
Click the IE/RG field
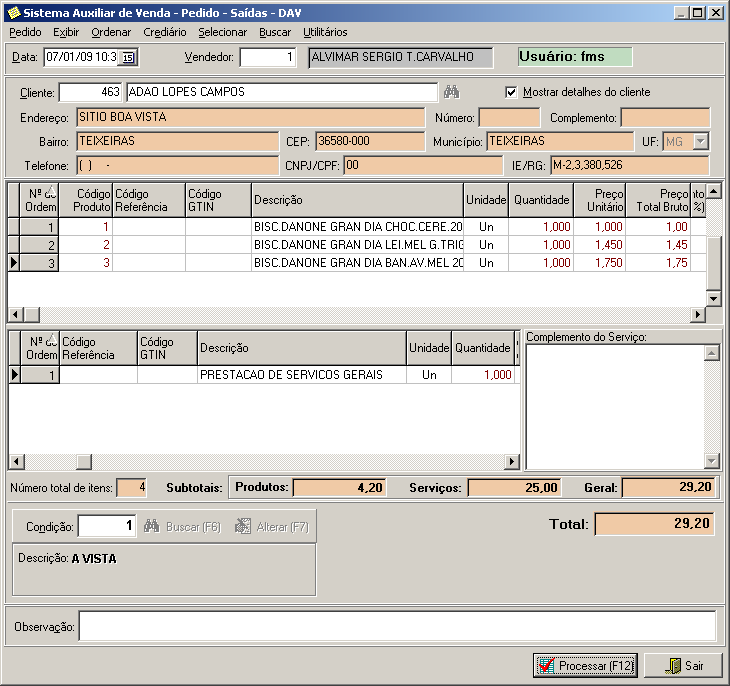click(x=630, y=166)
